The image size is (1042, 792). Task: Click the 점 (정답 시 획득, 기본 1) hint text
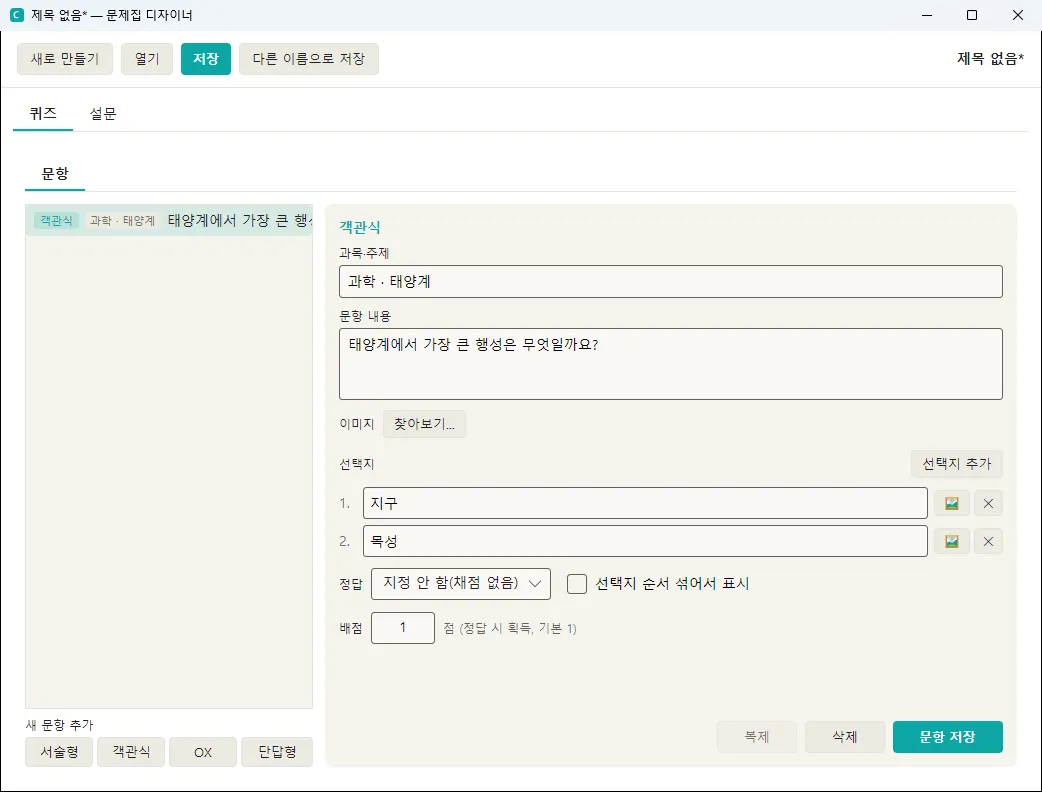(x=510, y=629)
